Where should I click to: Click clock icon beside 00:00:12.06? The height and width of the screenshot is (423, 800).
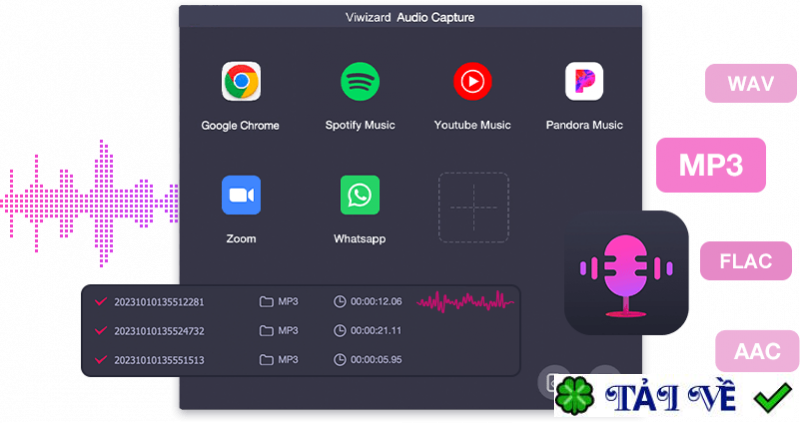point(339,302)
